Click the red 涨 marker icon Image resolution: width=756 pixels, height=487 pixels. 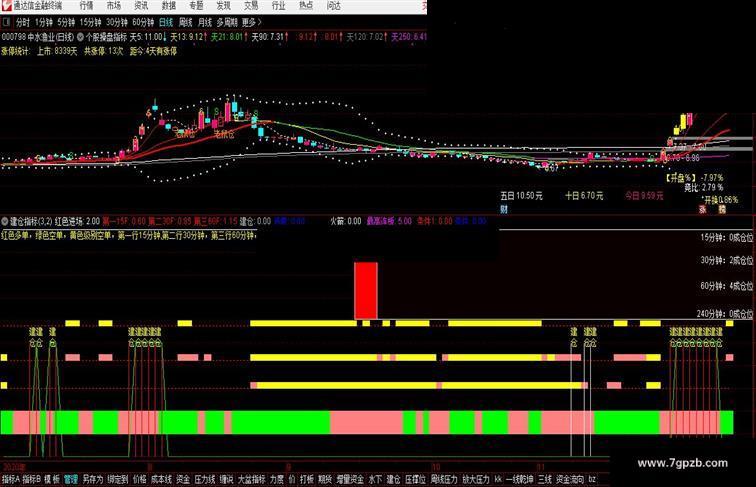(x=703, y=209)
